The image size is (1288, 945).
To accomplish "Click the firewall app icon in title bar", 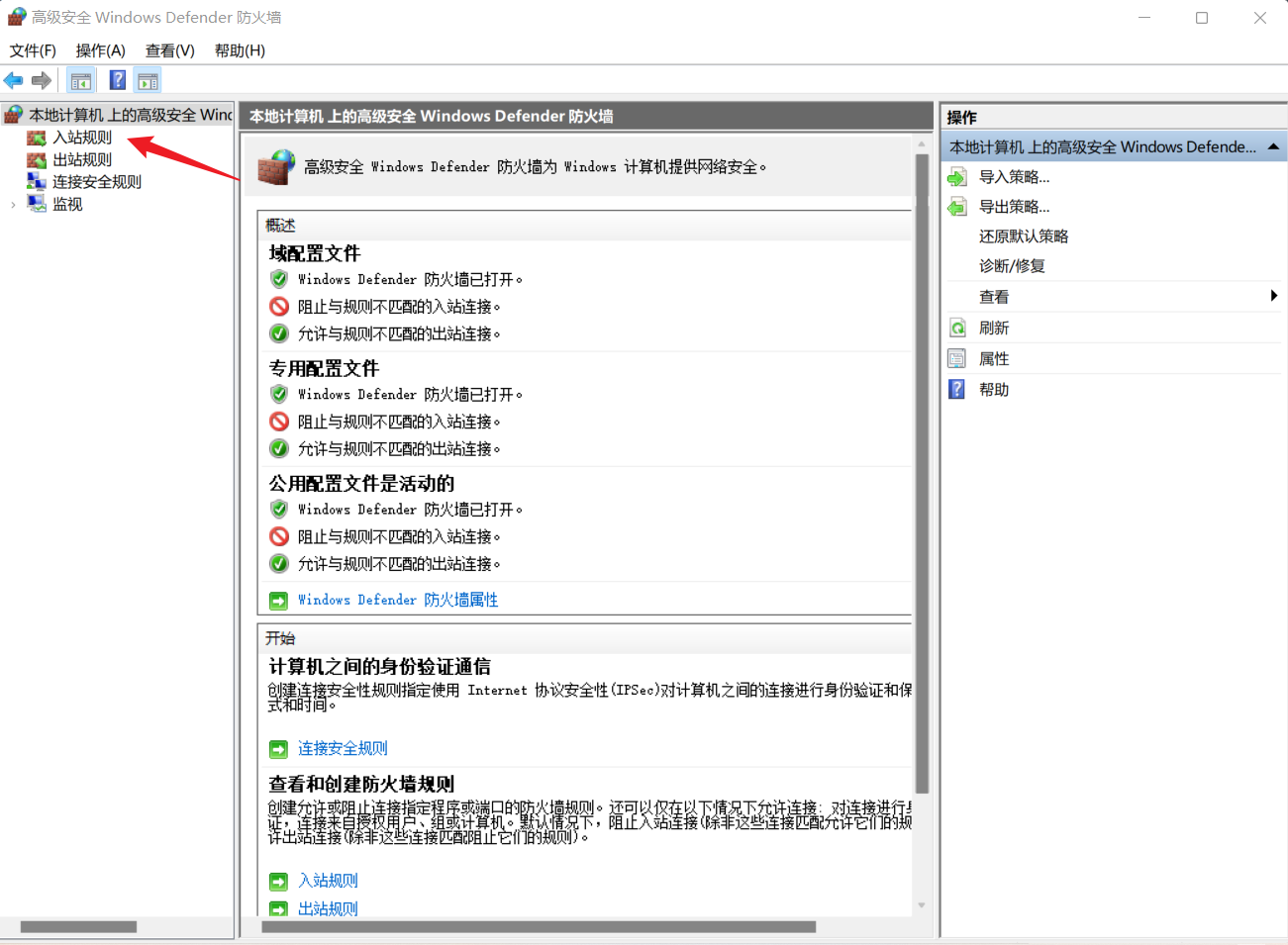I will [16, 17].
